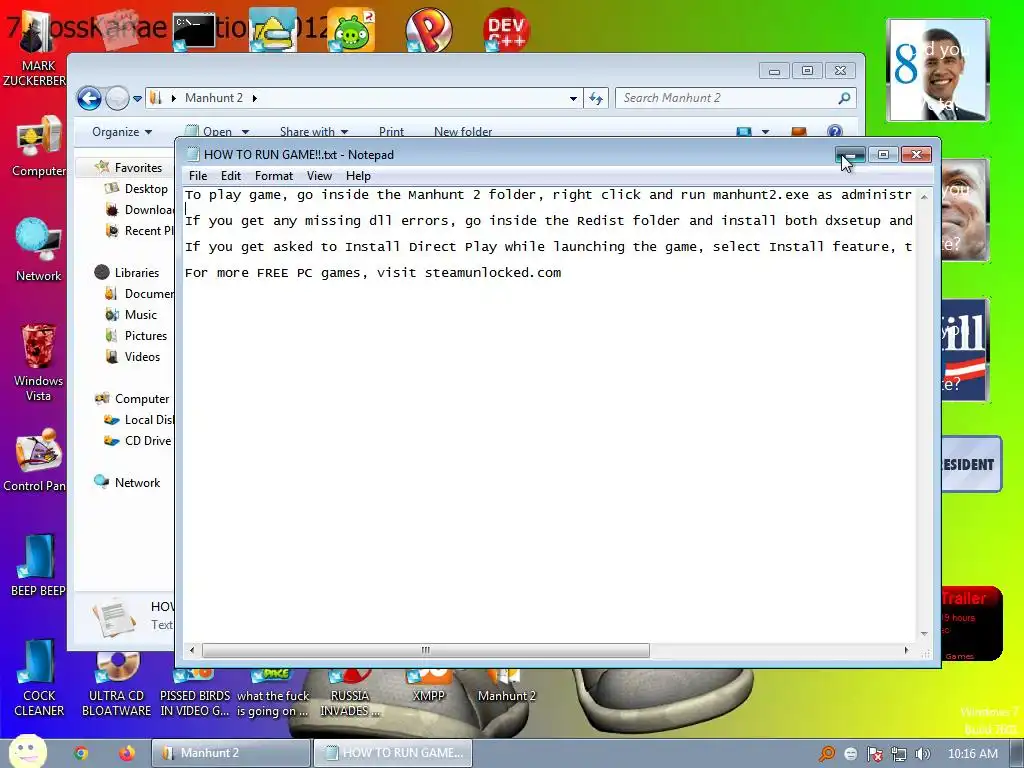
Task: Open Control Panel desktop icon
Action: click(x=36, y=460)
